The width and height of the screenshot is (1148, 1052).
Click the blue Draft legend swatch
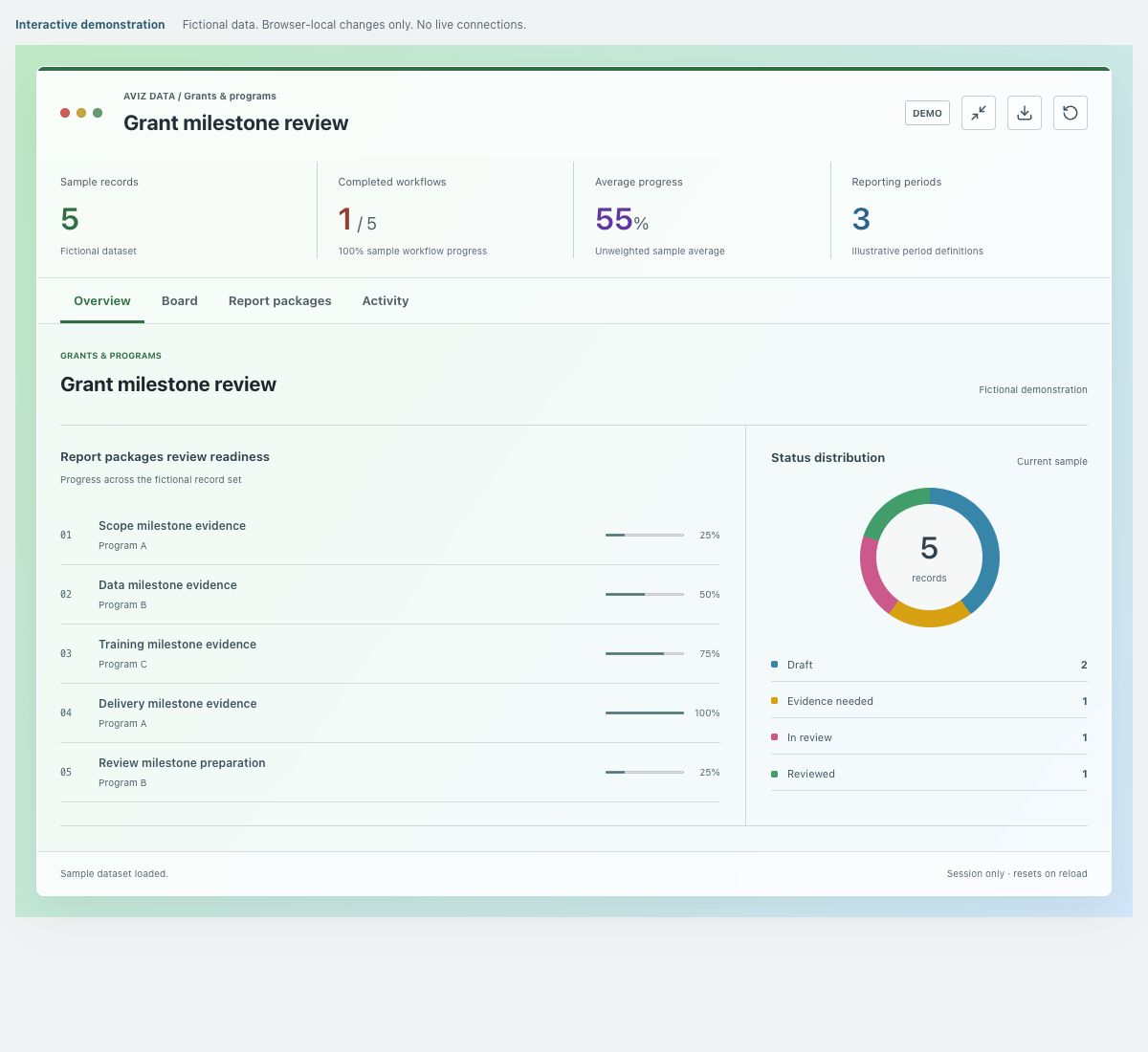775,664
